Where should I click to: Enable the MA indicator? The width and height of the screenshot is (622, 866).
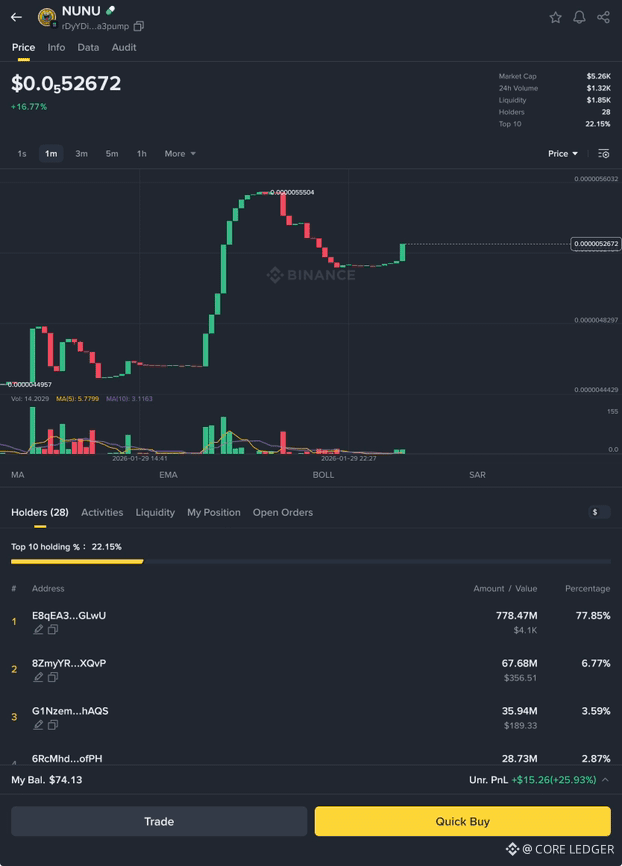pyautogui.click(x=18, y=474)
